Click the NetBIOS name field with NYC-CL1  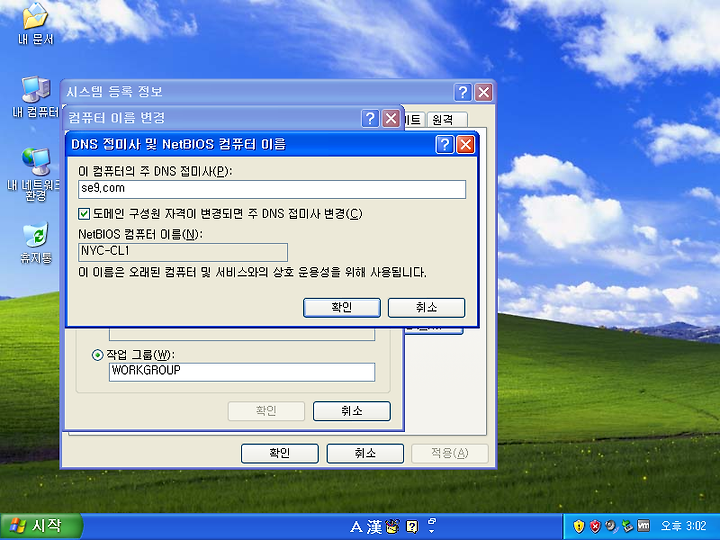tap(183, 252)
